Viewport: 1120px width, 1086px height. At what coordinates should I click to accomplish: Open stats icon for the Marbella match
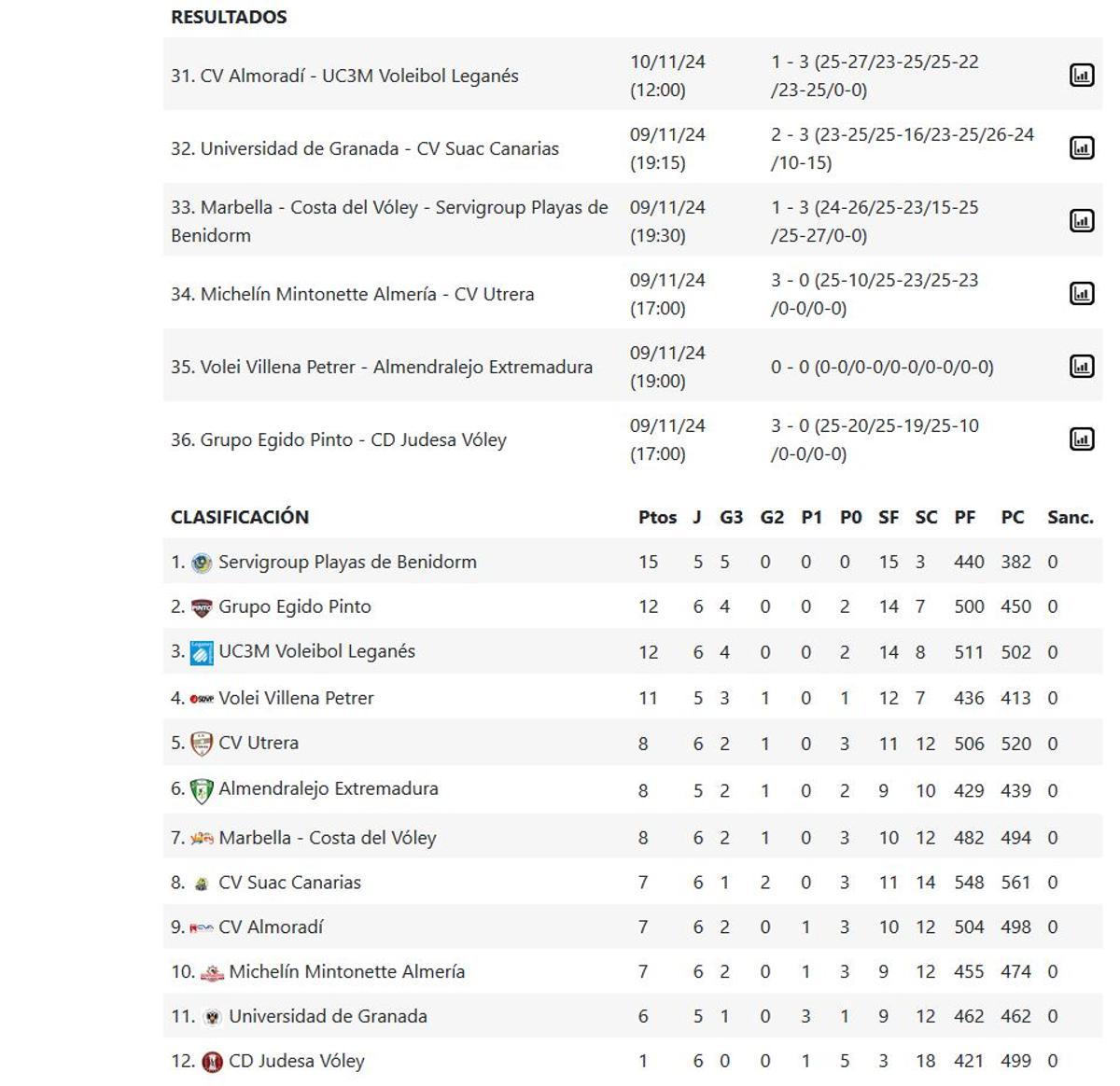coord(1081,220)
